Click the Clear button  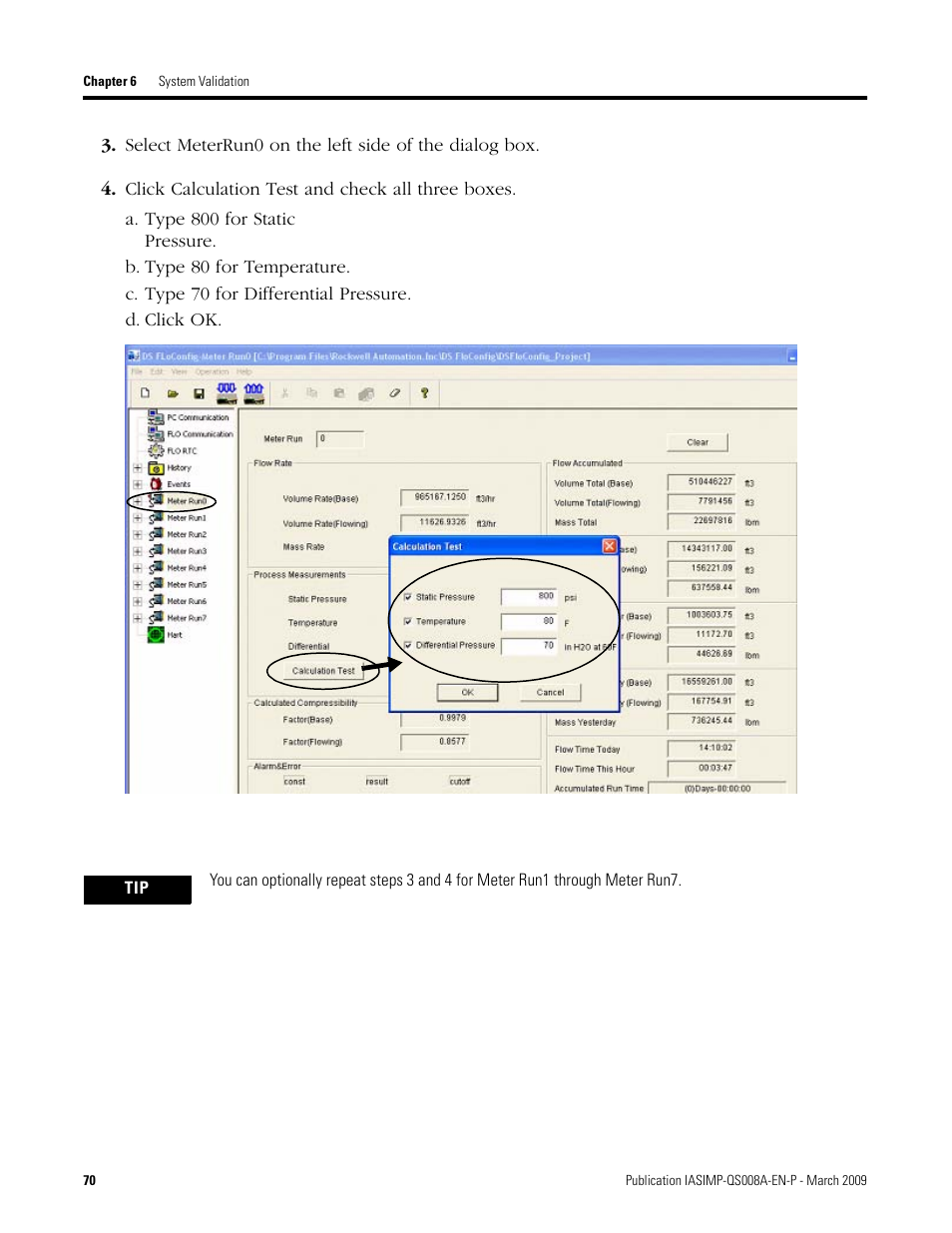pos(698,442)
